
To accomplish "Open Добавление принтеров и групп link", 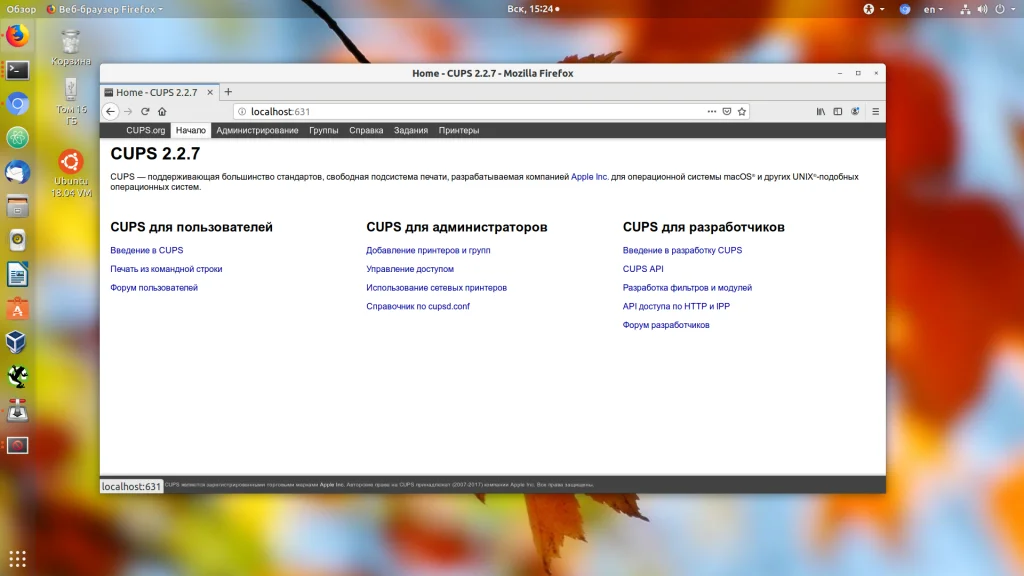I will tap(428, 250).
